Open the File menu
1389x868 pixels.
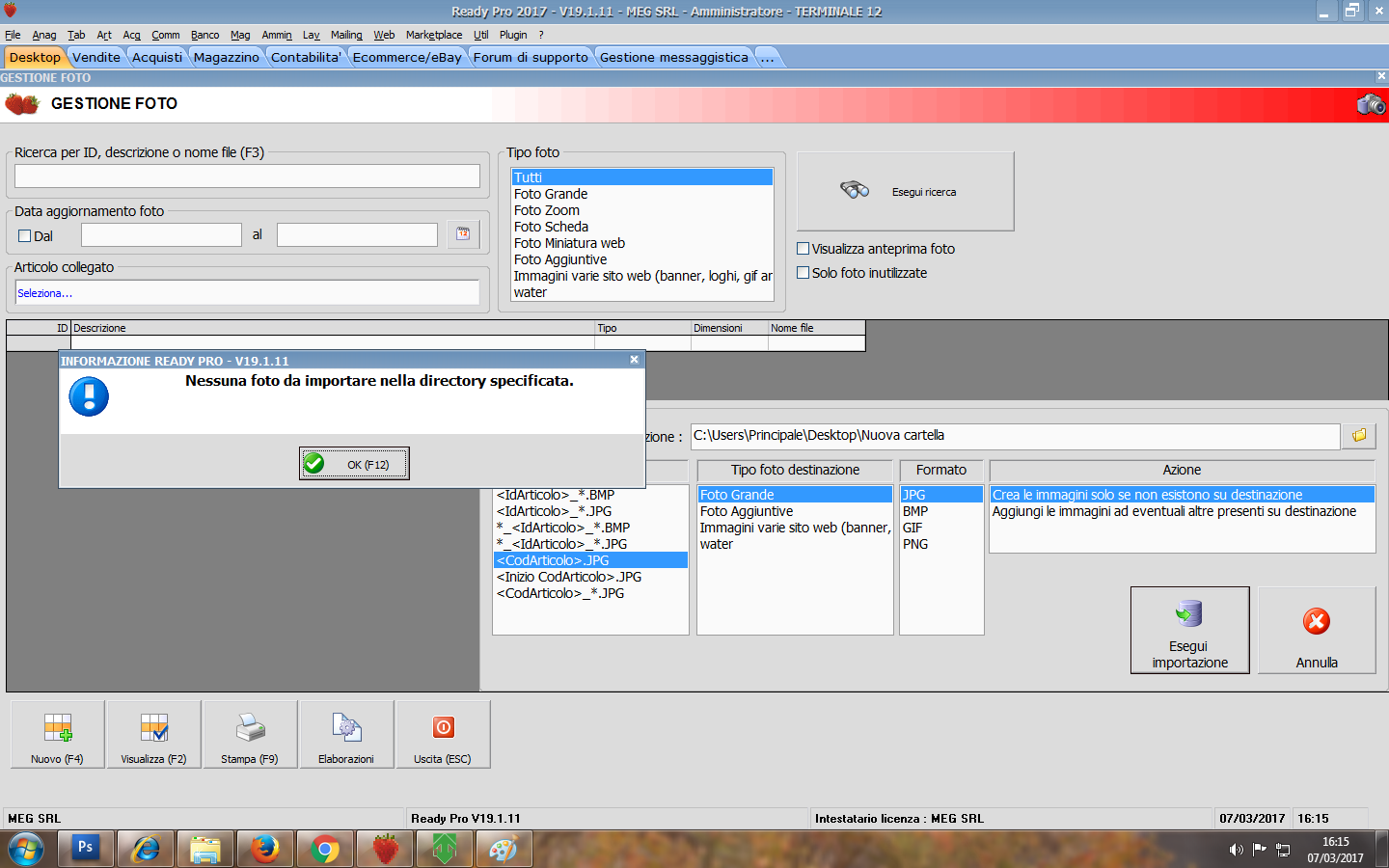click(13, 35)
